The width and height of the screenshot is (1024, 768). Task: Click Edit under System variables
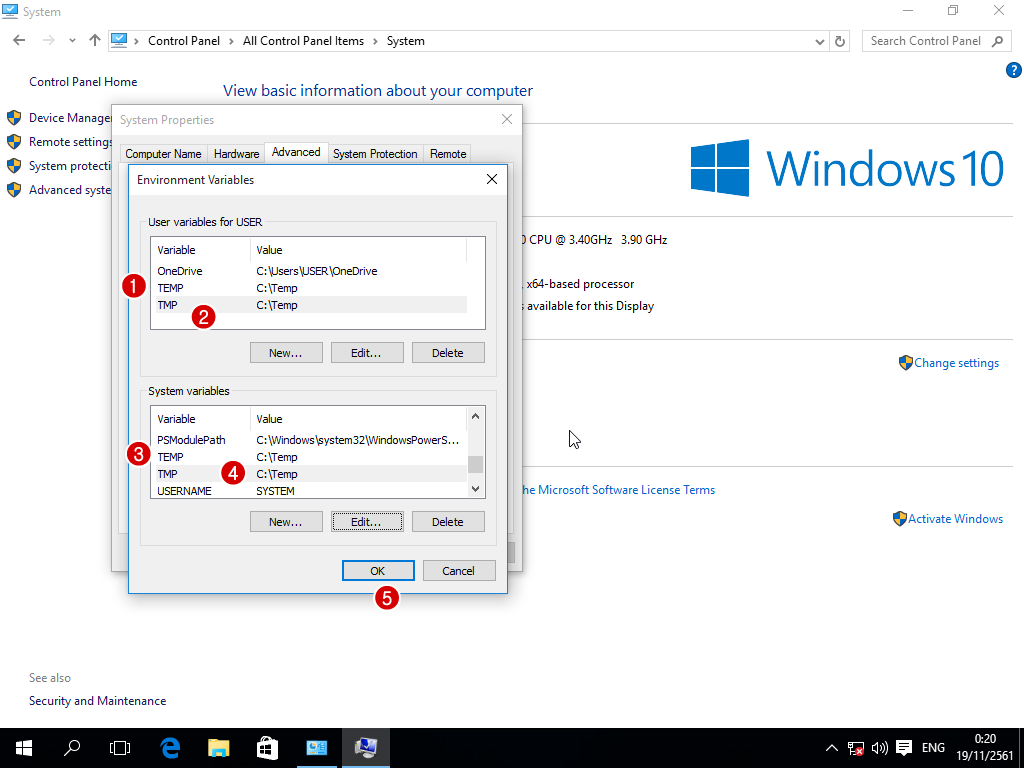pyautogui.click(x=367, y=522)
